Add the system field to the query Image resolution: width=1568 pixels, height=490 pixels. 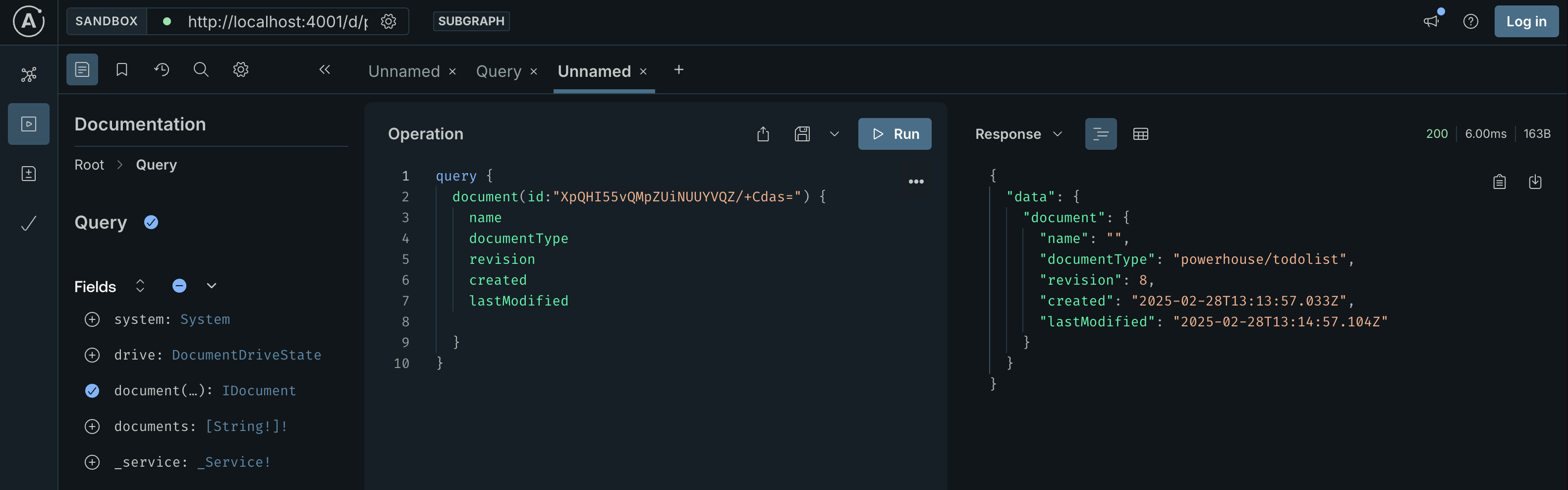point(92,319)
